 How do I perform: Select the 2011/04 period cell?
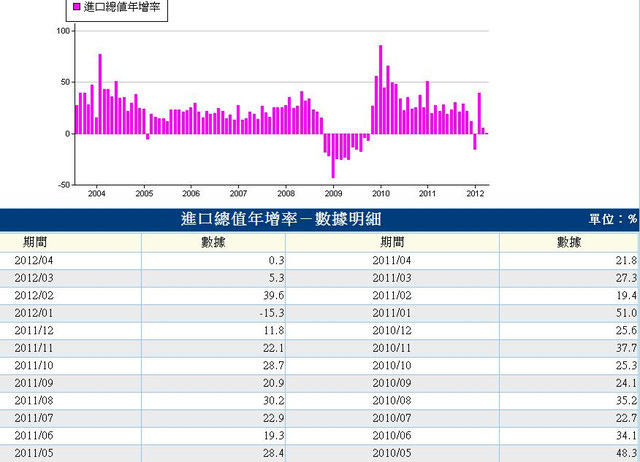tap(392, 260)
